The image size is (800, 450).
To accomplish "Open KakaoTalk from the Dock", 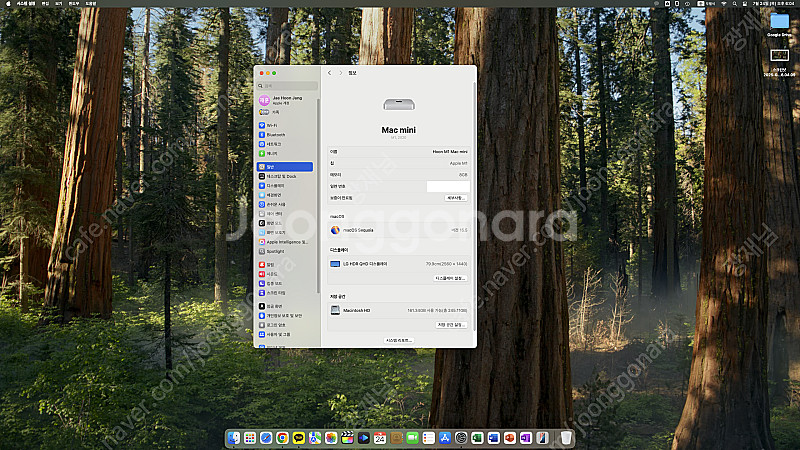I will (x=298, y=438).
